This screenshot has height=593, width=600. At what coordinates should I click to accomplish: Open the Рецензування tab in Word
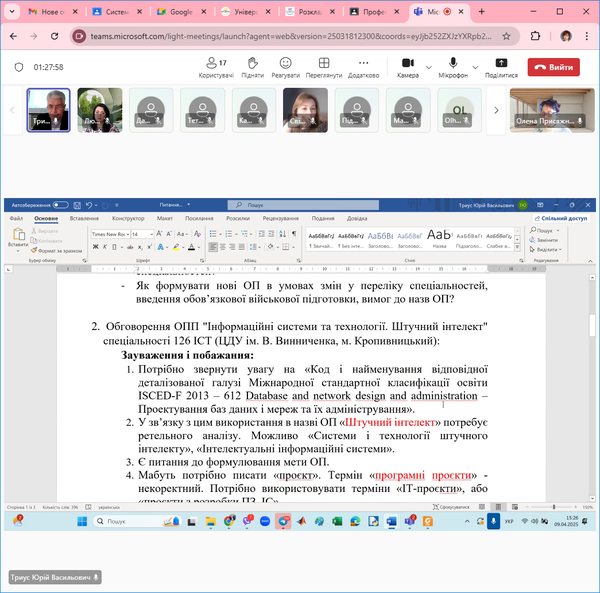point(281,217)
